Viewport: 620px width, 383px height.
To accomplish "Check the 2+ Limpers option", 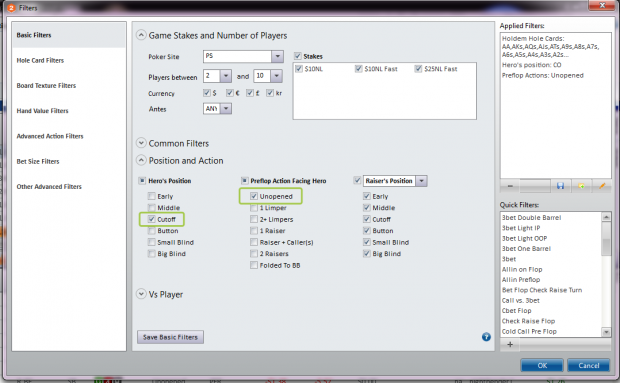I will coord(254,219).
